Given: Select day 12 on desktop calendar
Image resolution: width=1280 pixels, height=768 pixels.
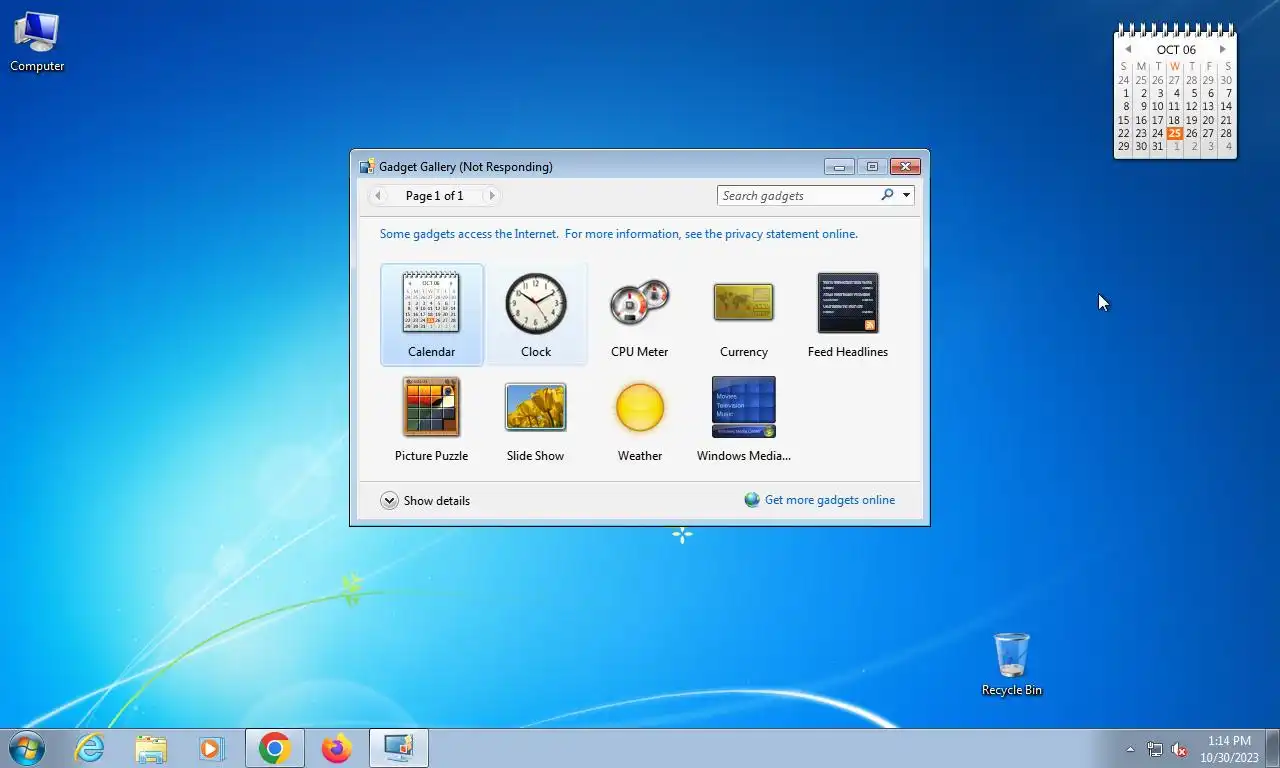Looking at the screenshot, I should point(1191,106).
